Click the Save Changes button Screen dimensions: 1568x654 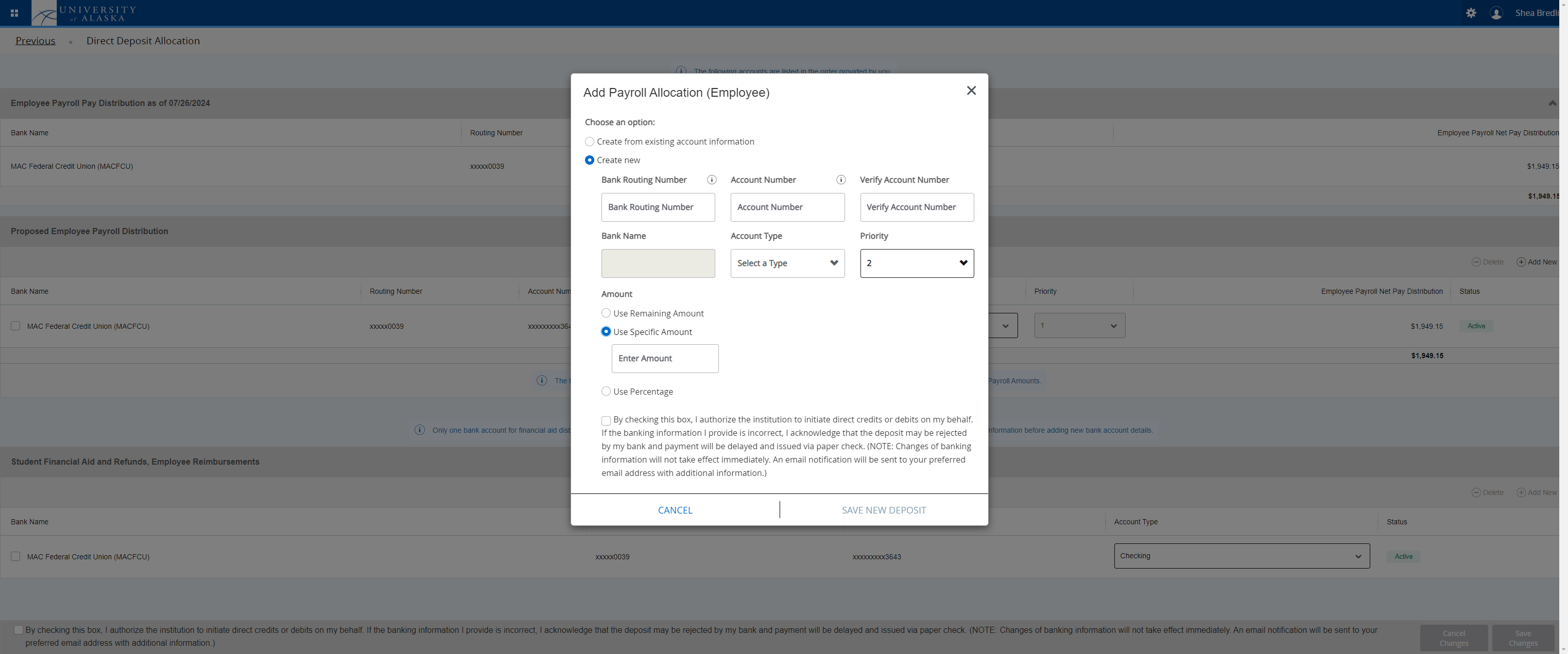click(x=1523, y=638)
